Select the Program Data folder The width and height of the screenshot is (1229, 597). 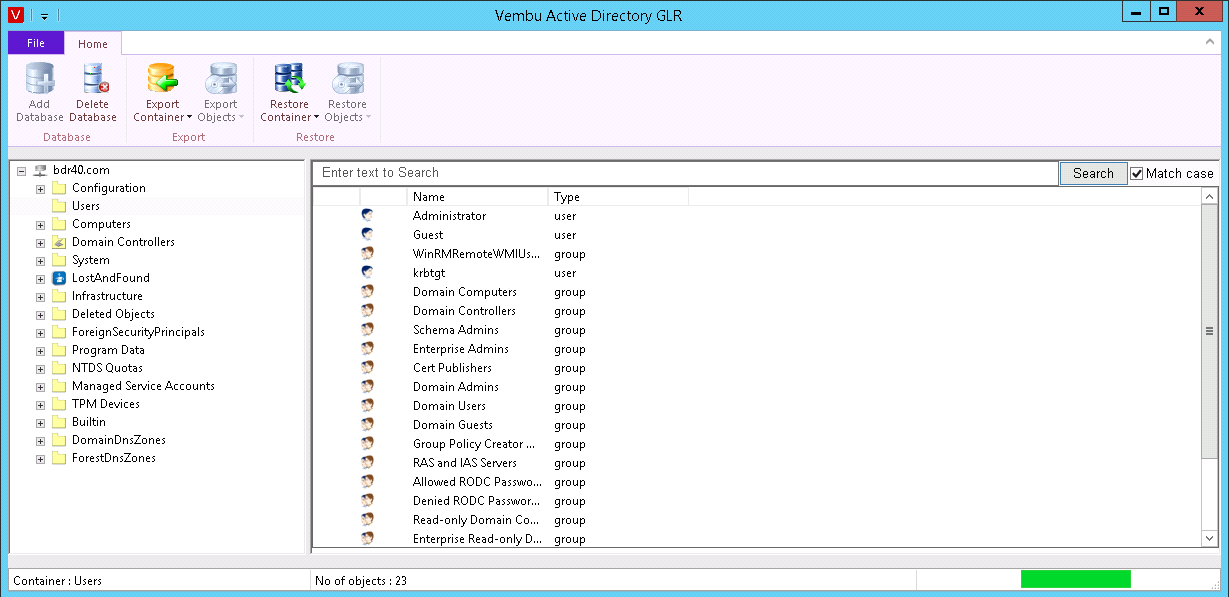(x=108, y=350)
